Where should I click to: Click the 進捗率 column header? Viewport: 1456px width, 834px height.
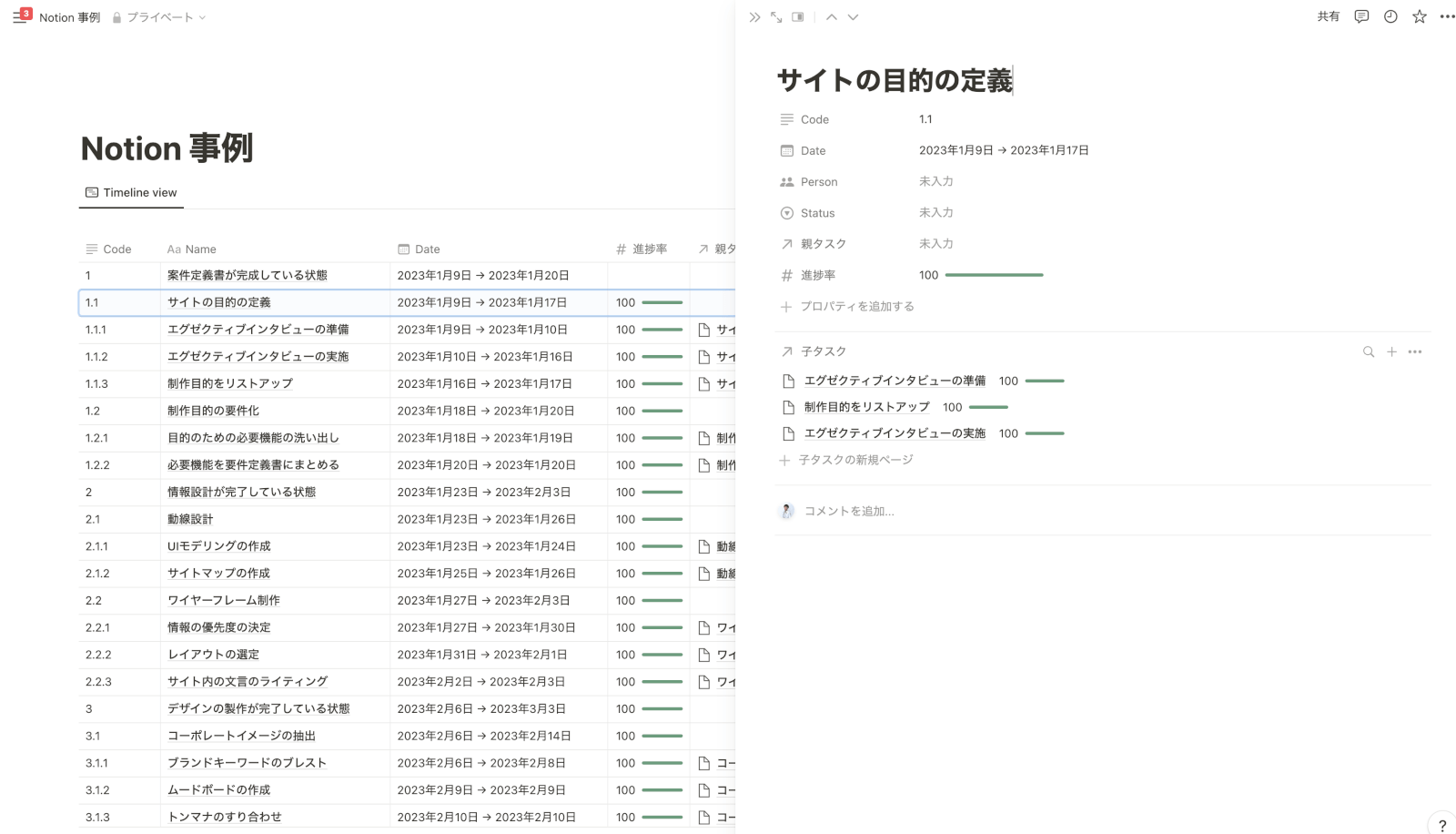pyautogui.click(x=642, y=249)
